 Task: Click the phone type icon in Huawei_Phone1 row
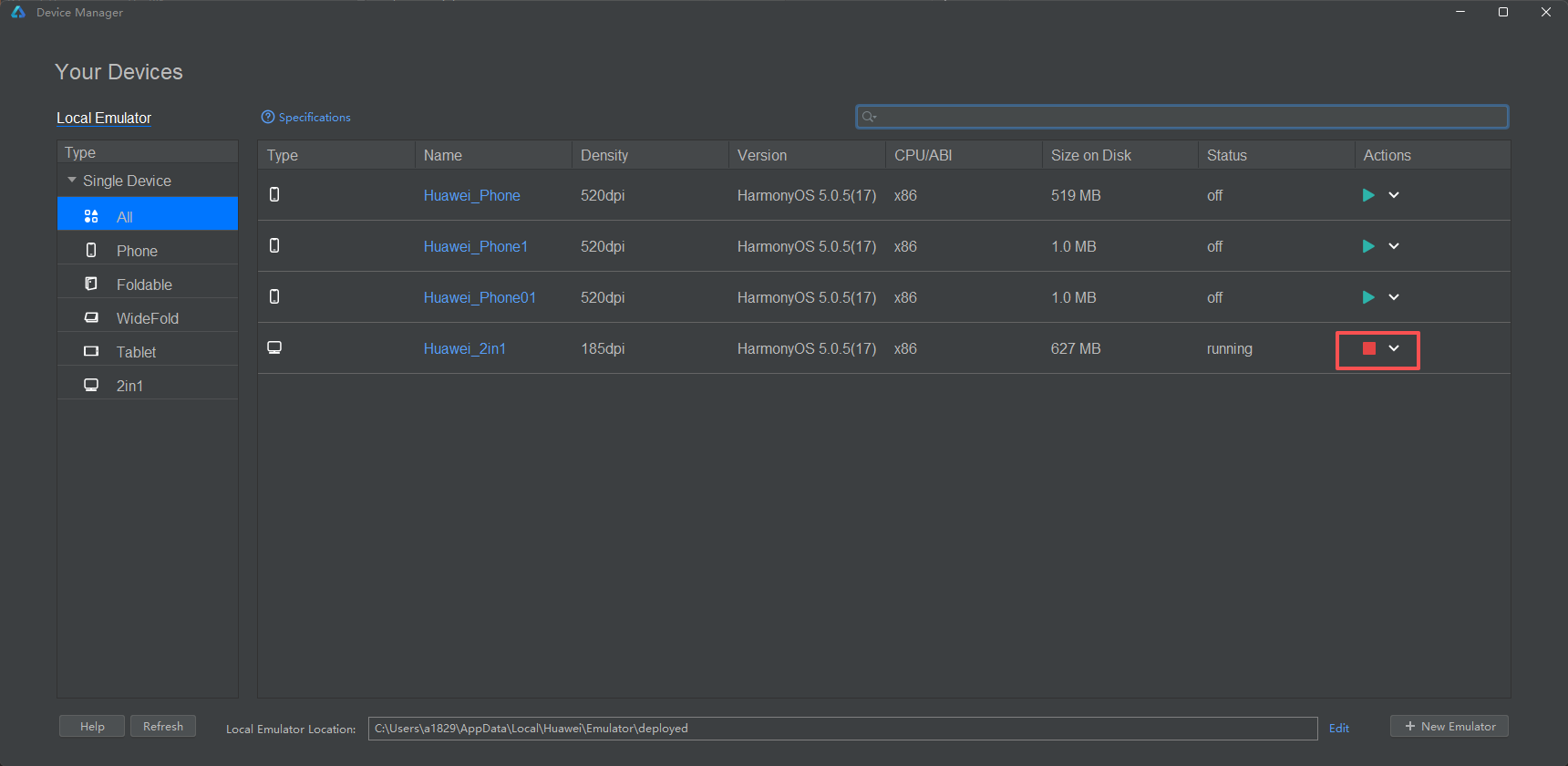274,245
